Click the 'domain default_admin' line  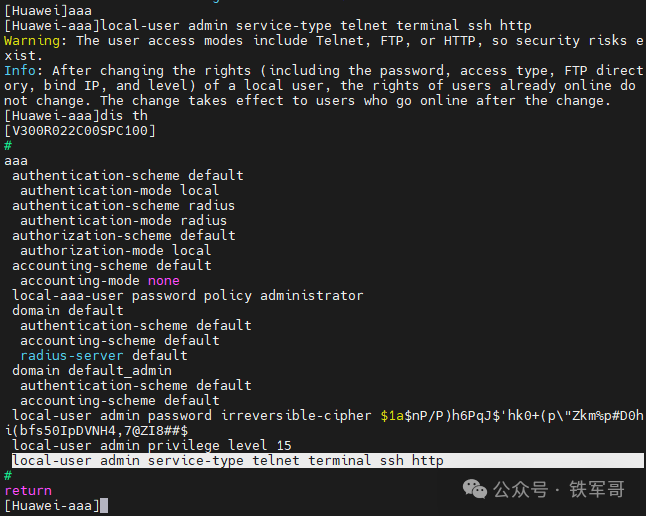92,371
